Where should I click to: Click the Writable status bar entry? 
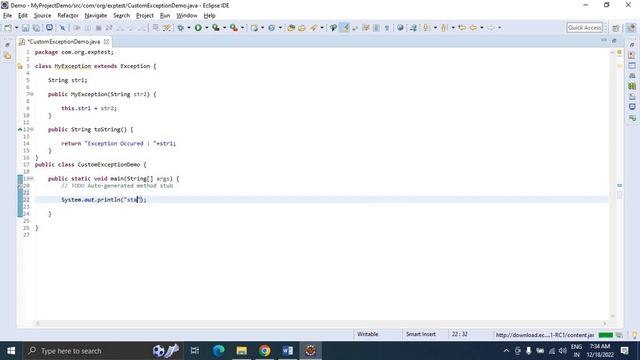(367, 334)
